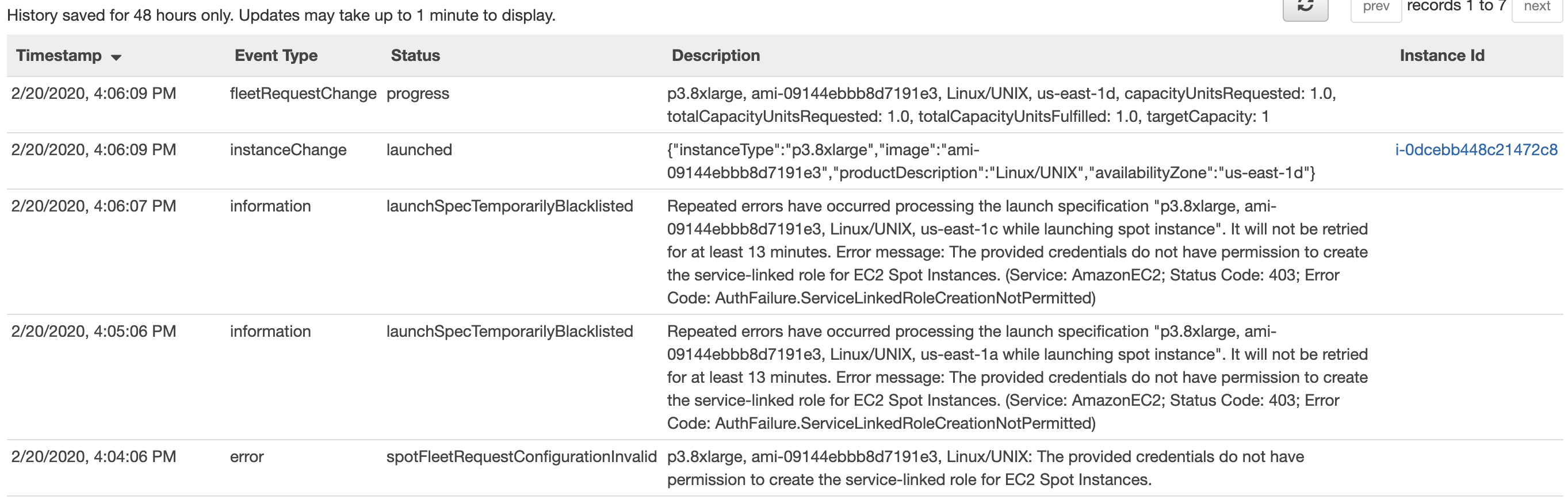The width and height of the screenshot is (1568, 500).
Task: Select the spotFleetRequestConfigurationInvalid error row
Action: coord(784,468)
